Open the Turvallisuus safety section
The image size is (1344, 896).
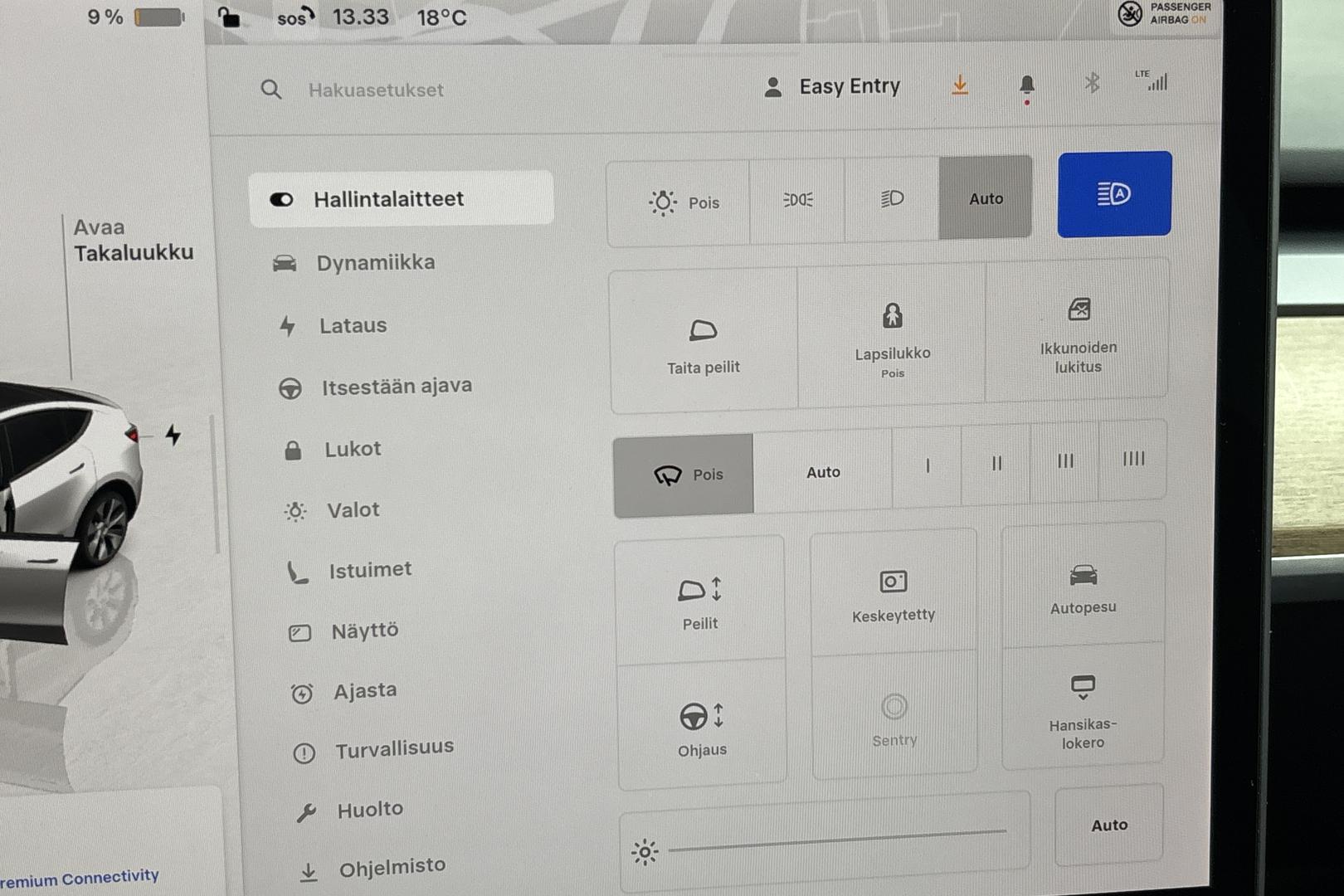[x=373, y=749]
